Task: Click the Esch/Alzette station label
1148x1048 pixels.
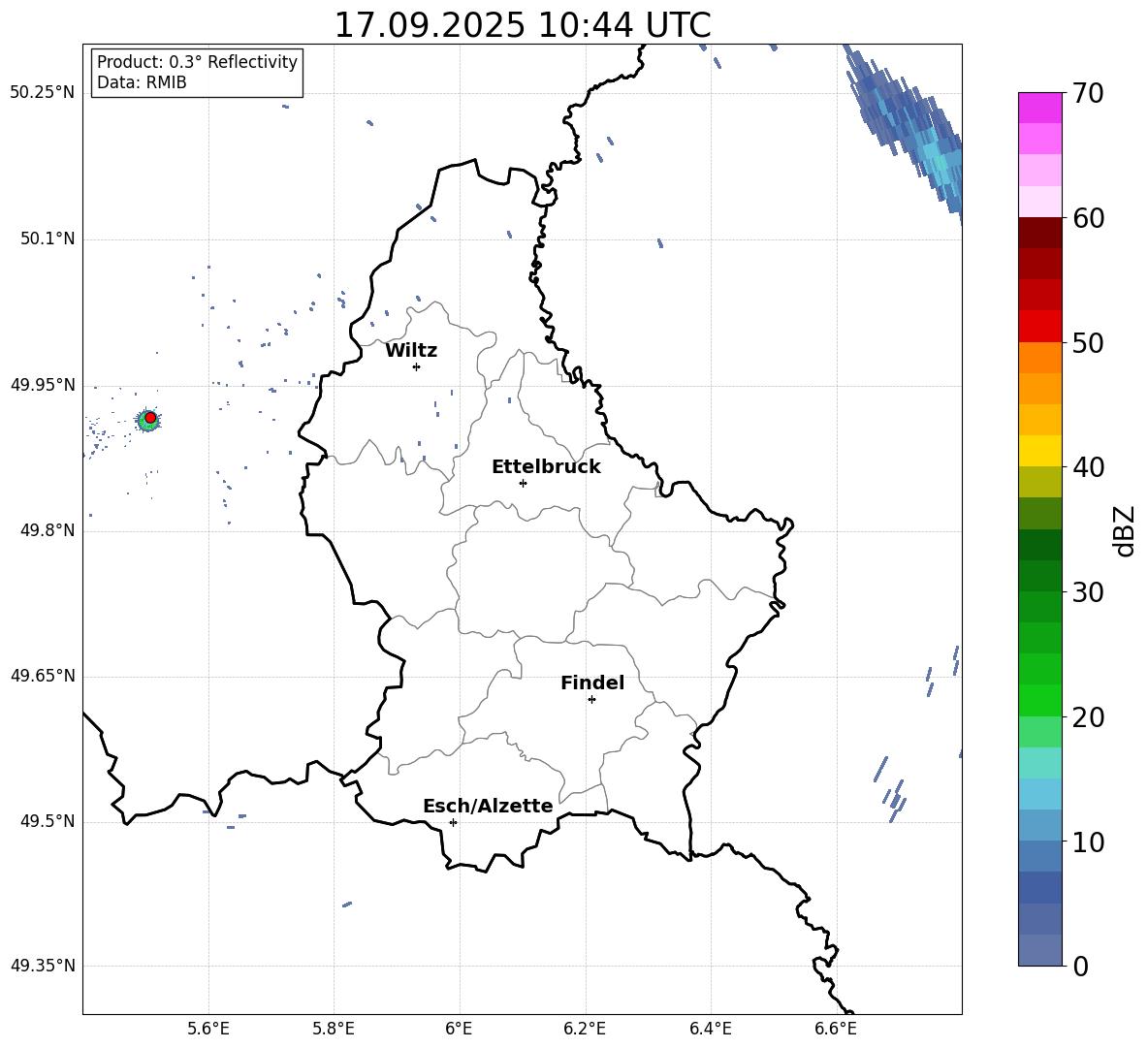Action: coord(488,806)
